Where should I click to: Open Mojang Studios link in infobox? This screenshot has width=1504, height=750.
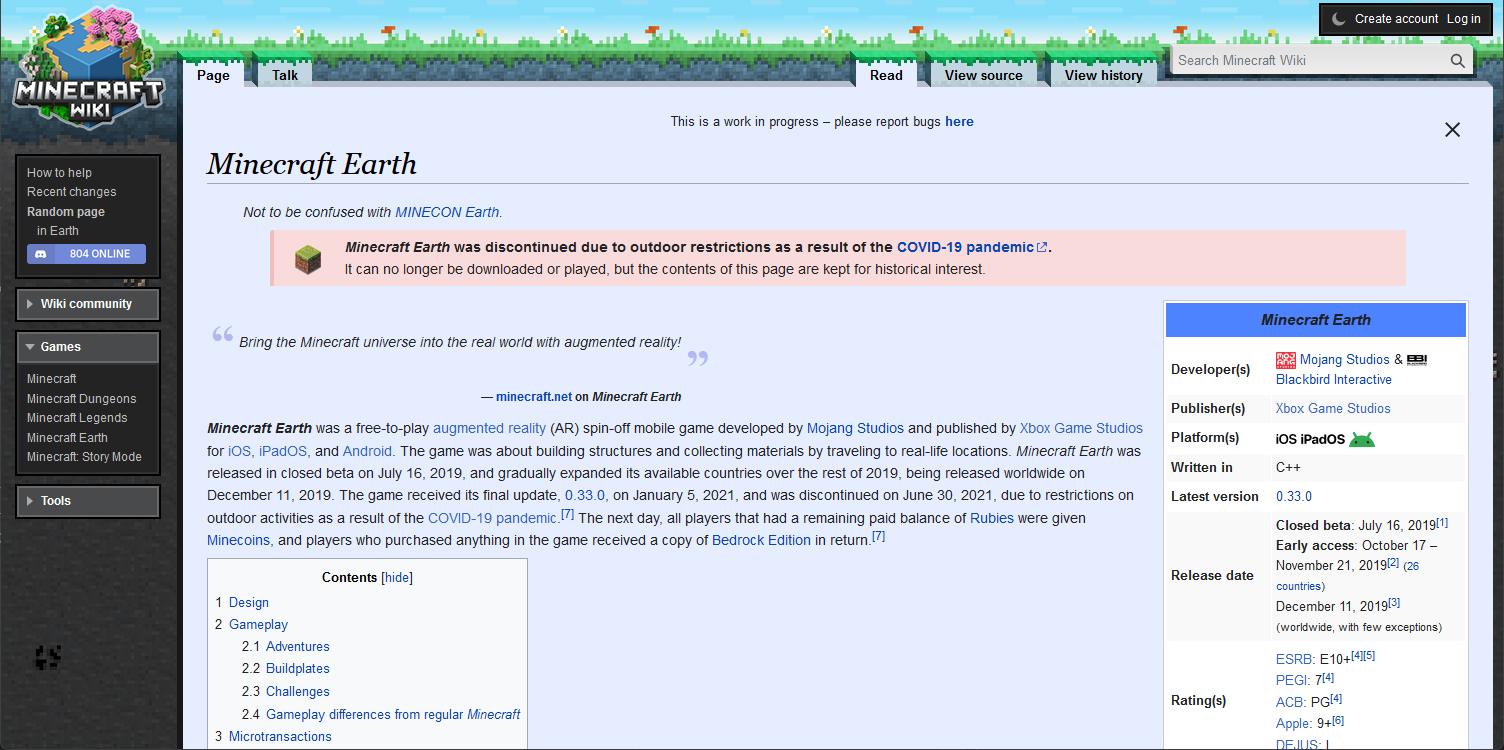click(x=1345, y=360)
